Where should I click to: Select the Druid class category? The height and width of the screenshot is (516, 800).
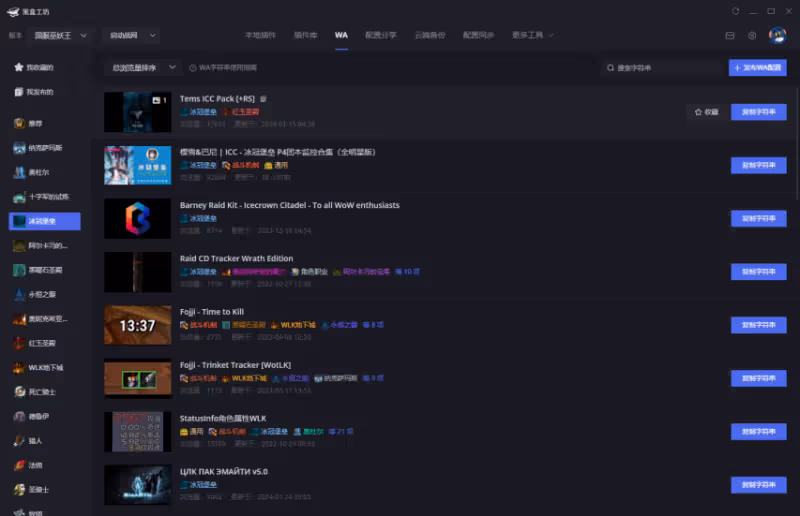[32, 416]
